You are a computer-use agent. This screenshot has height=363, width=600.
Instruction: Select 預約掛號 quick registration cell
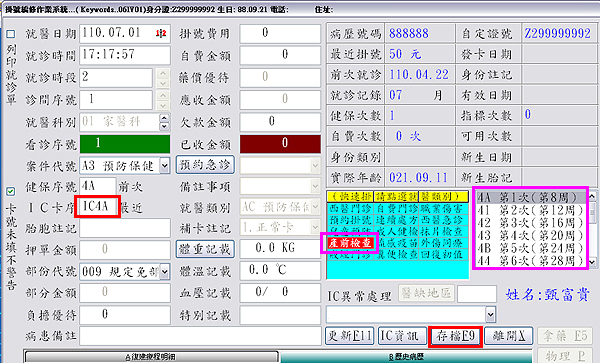pyautogui.click(x=350, y=220)
